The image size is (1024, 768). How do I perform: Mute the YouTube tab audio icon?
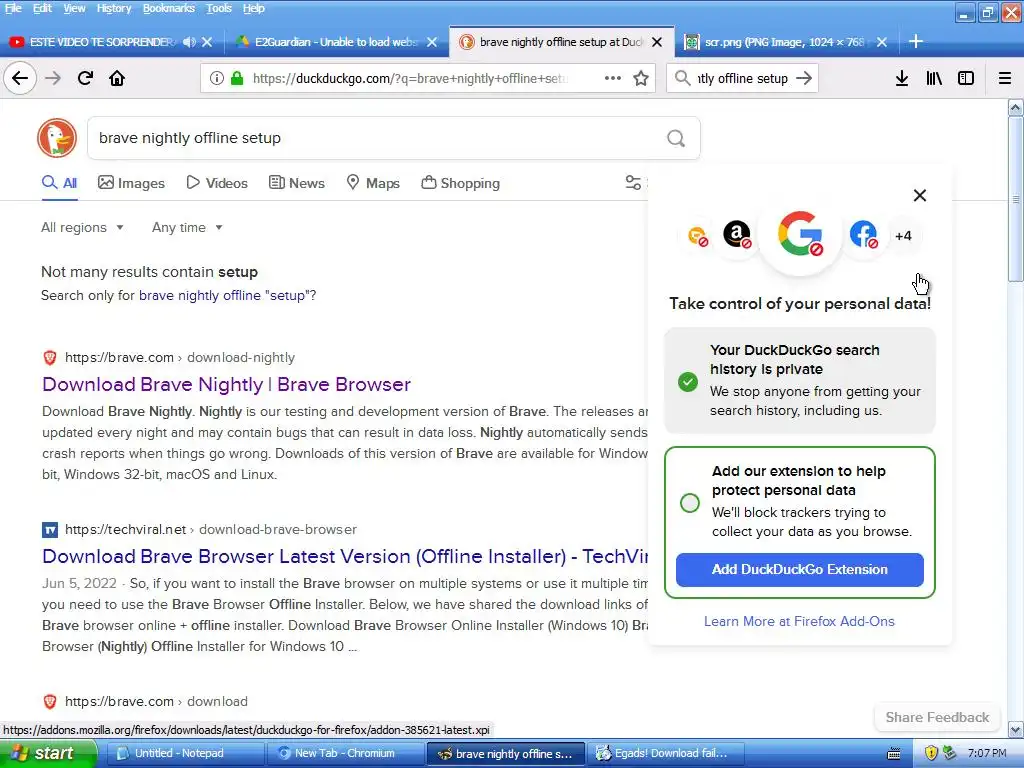pyautogui.click(x=189, y=42)
